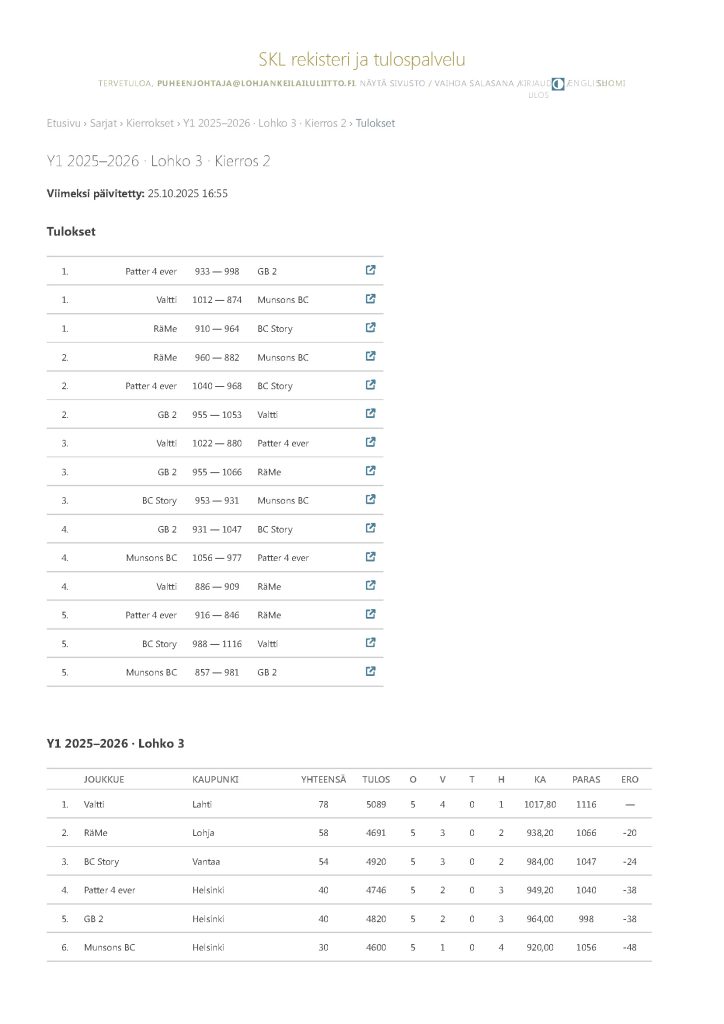Open external link for RäMe 910 — 964 BC Story
The image size is (724, 1024).
(371, 327)
